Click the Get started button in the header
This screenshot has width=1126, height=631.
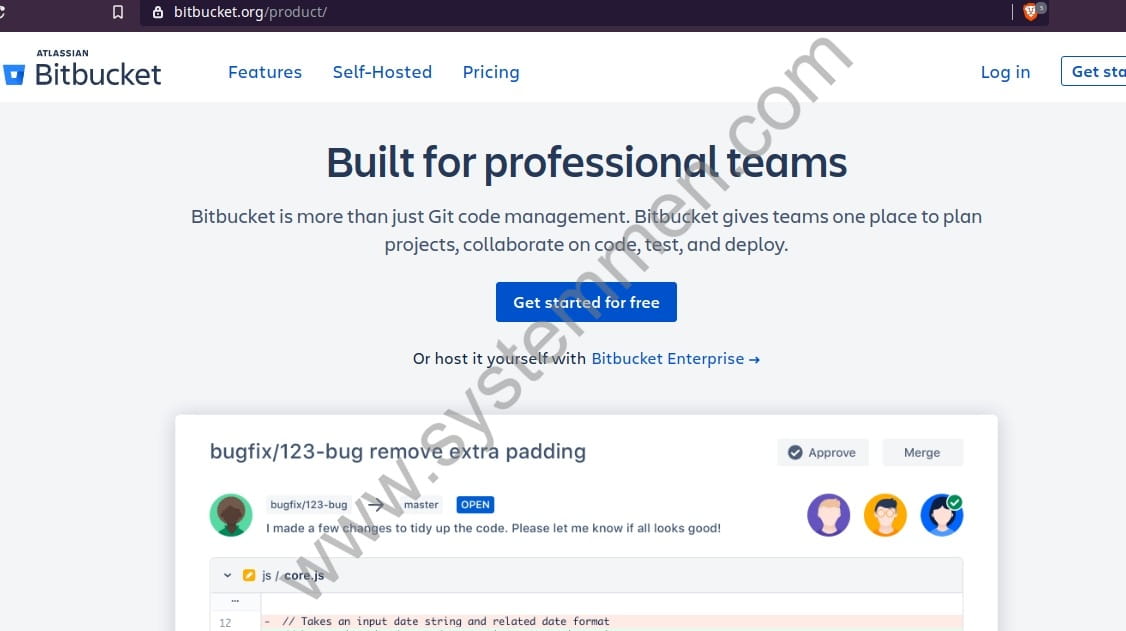(x=1094, y=71)
